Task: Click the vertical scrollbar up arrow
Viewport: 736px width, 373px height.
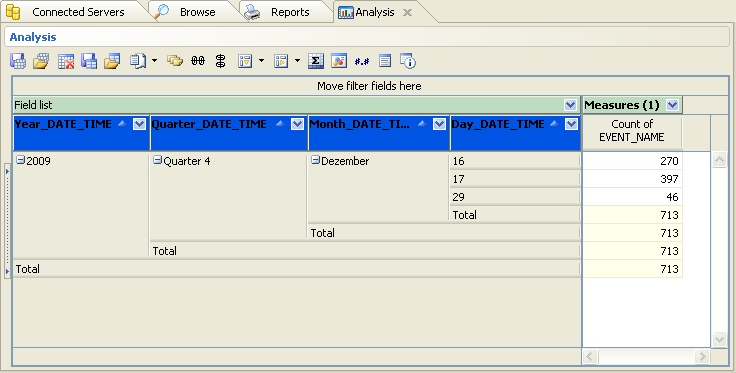Action: point(719,160)
